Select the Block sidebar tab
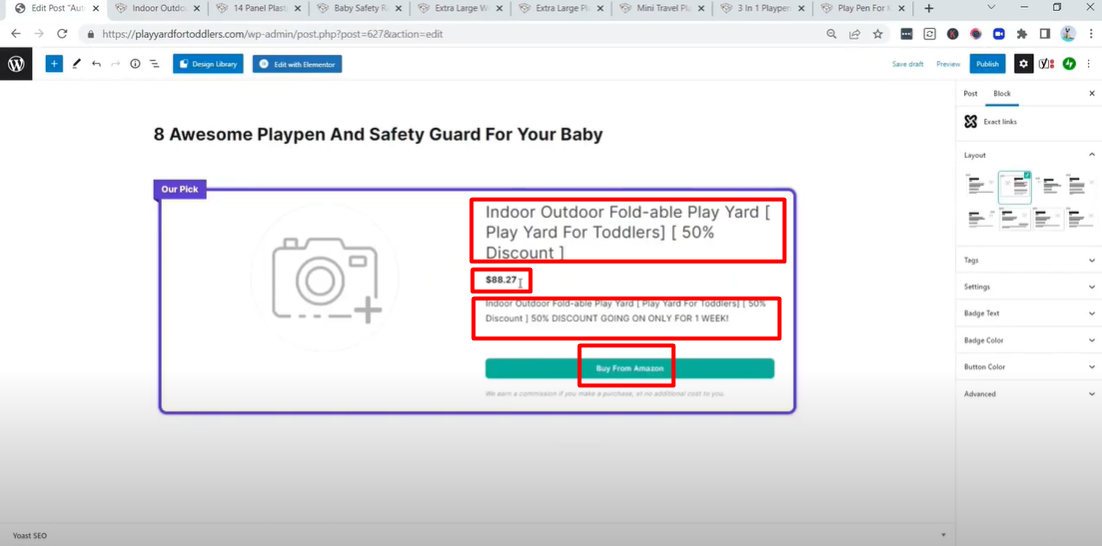Viewport: 1102px width, 546px height. coord(1001,93)
